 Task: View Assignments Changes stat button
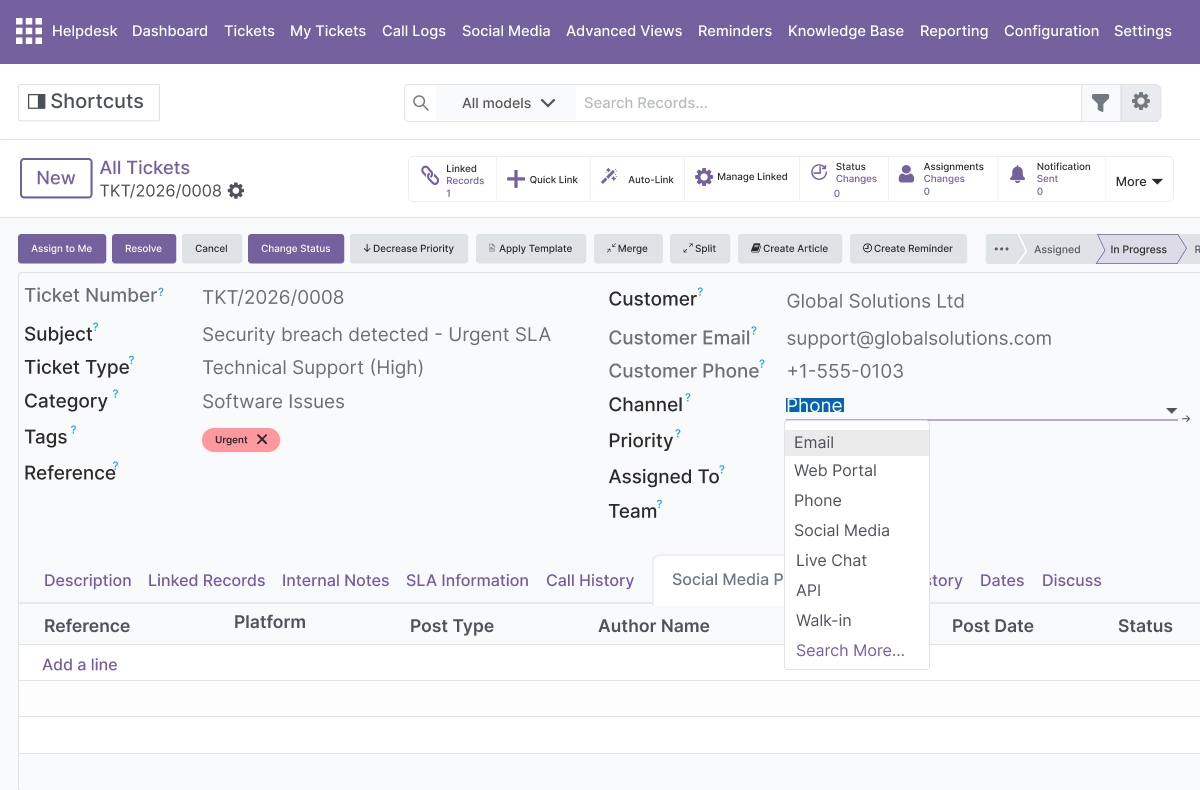point(941,179)
